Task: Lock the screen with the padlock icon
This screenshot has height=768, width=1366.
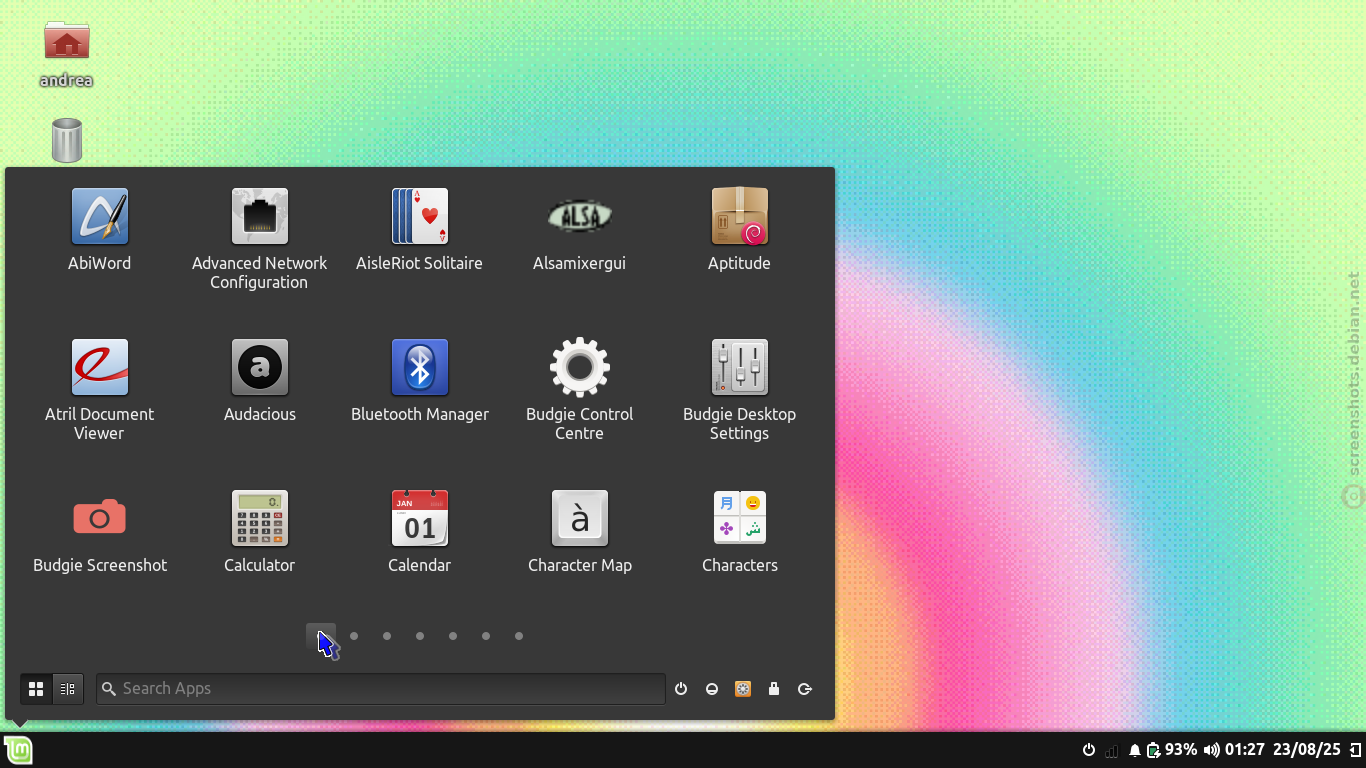Action: tap(774, 689)
